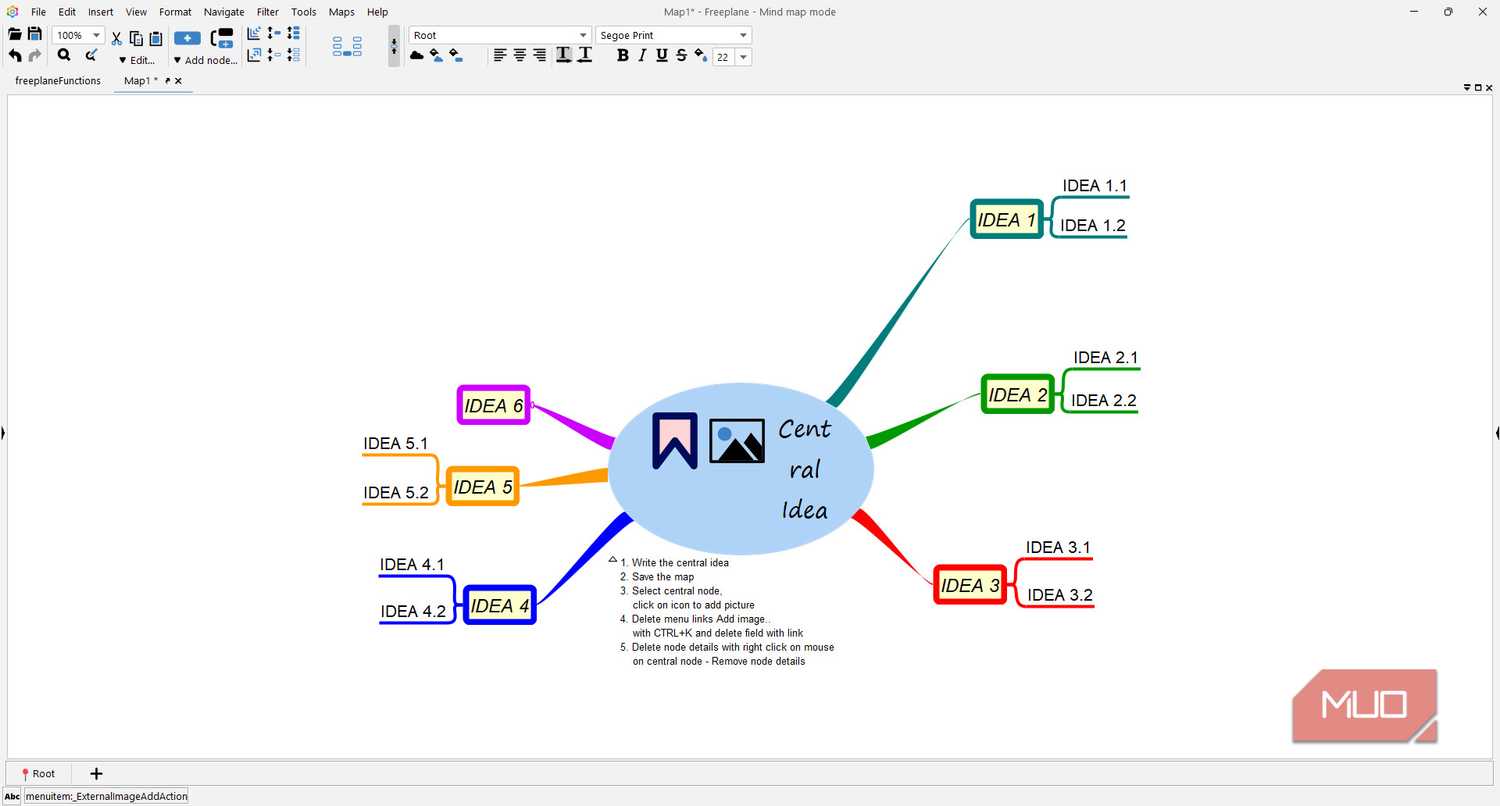Paste from the clipboard icon
The width and height of the screenshot is (1500, 806).
[x=155, y=38]
